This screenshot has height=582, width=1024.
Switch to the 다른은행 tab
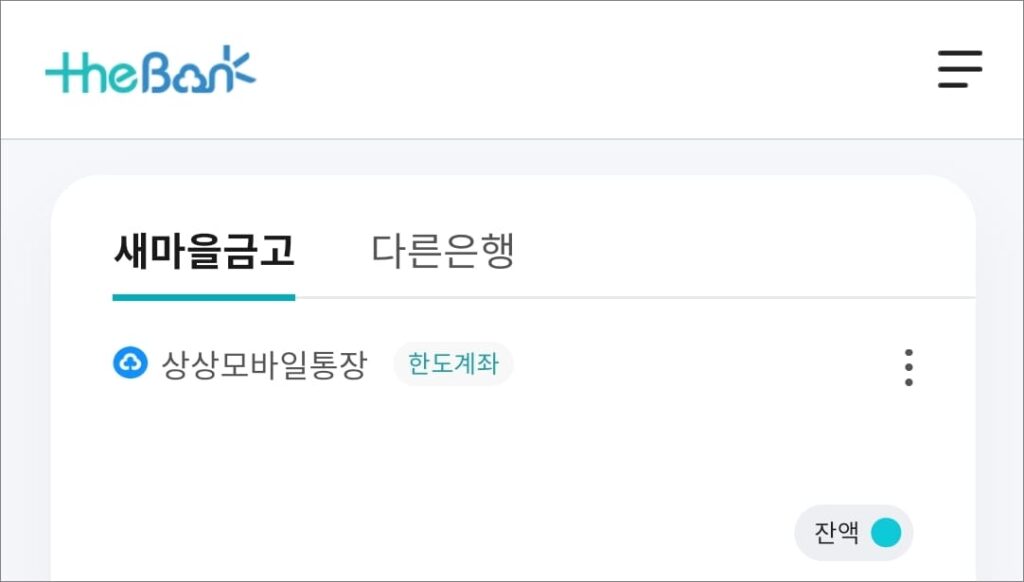click(443, 250)
